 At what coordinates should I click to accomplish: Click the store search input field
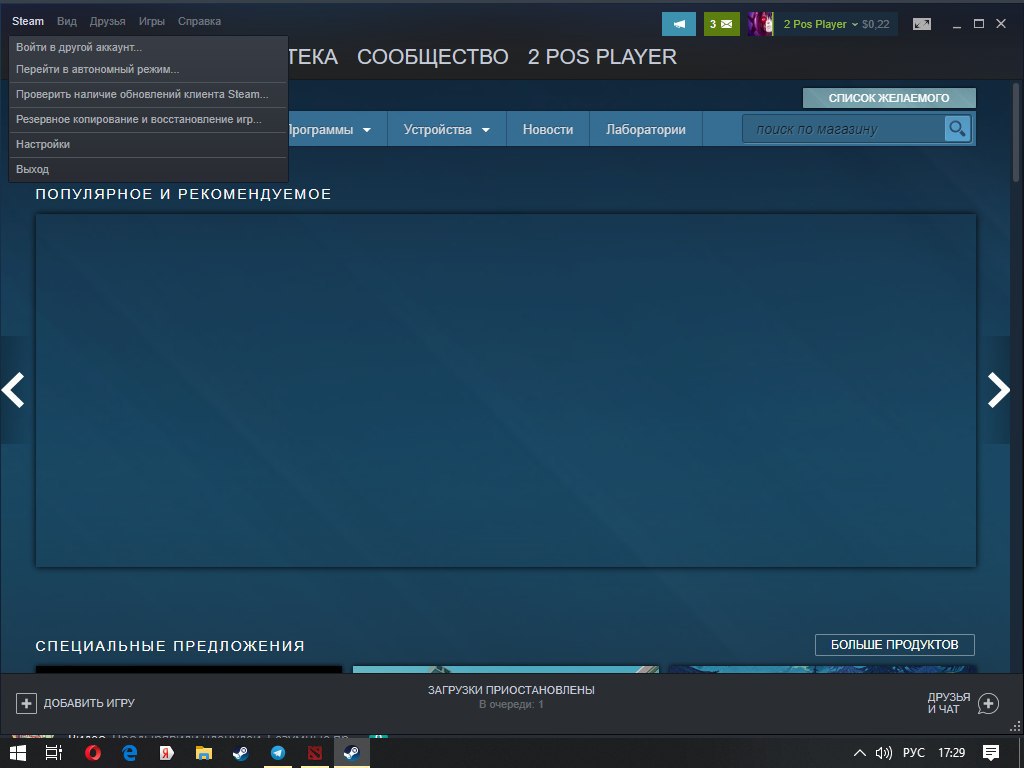coord(843,129)
